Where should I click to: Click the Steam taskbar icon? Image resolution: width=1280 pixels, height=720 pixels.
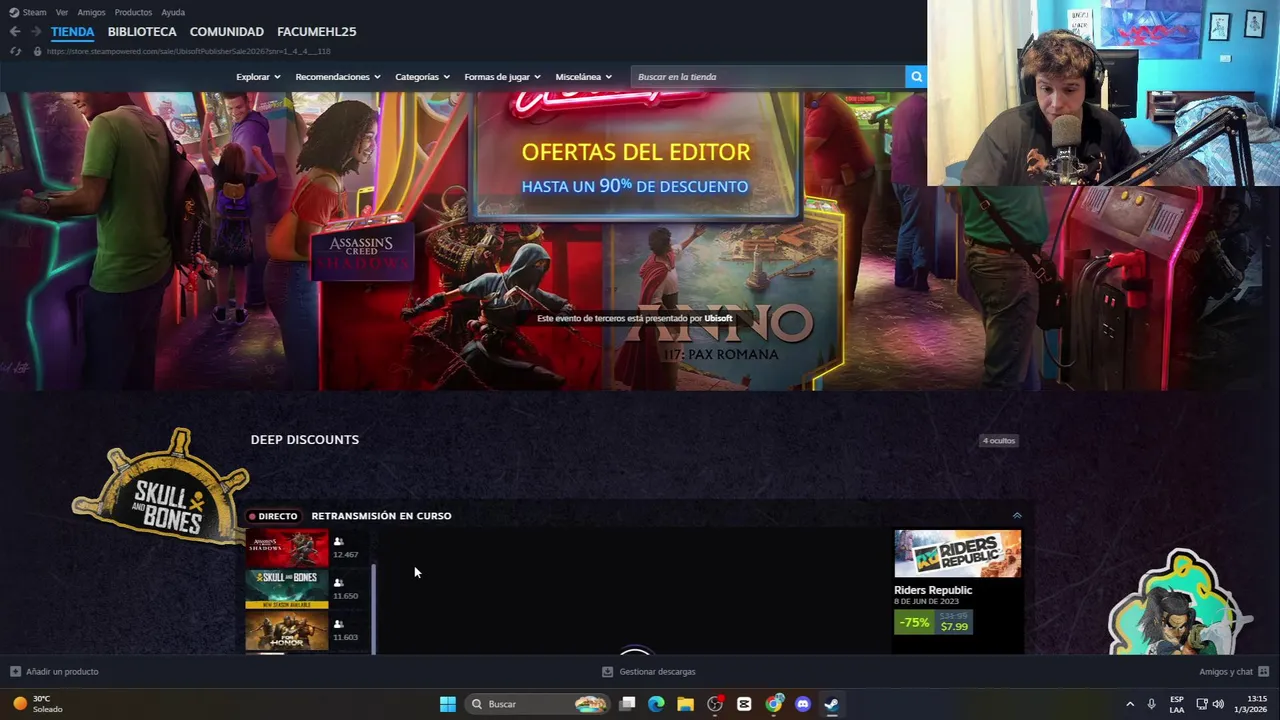coord(831,704)
